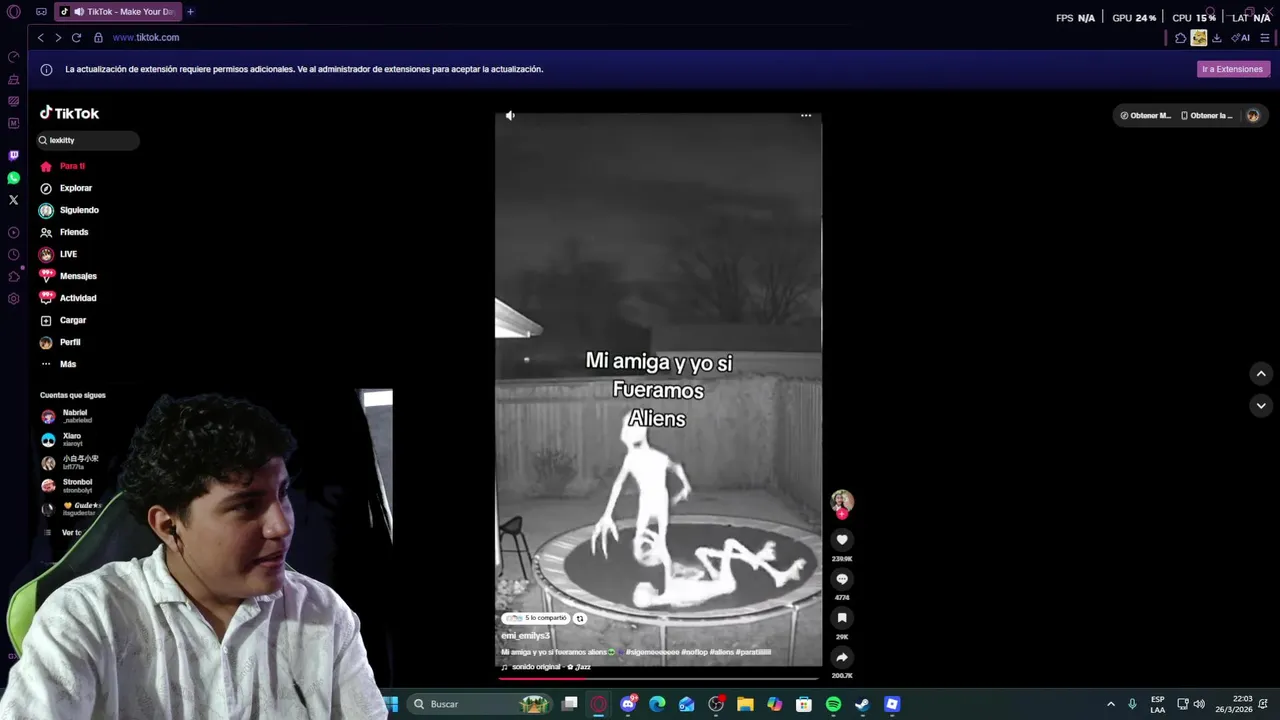This screenshot has width=1280, height=720.
Task: Open Twitch panel in Opera sidebar
Action: coord(13,156)
